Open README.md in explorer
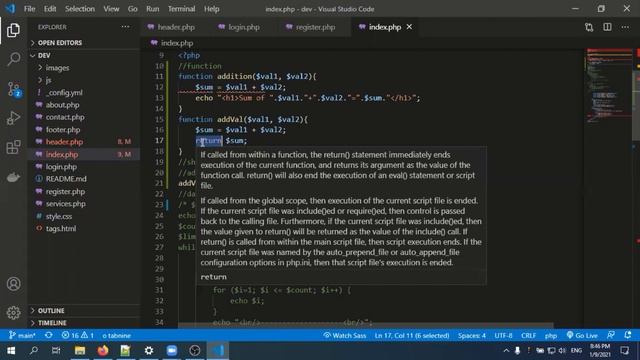This screenshot has height=360, width=640. (x=84, y=179)
